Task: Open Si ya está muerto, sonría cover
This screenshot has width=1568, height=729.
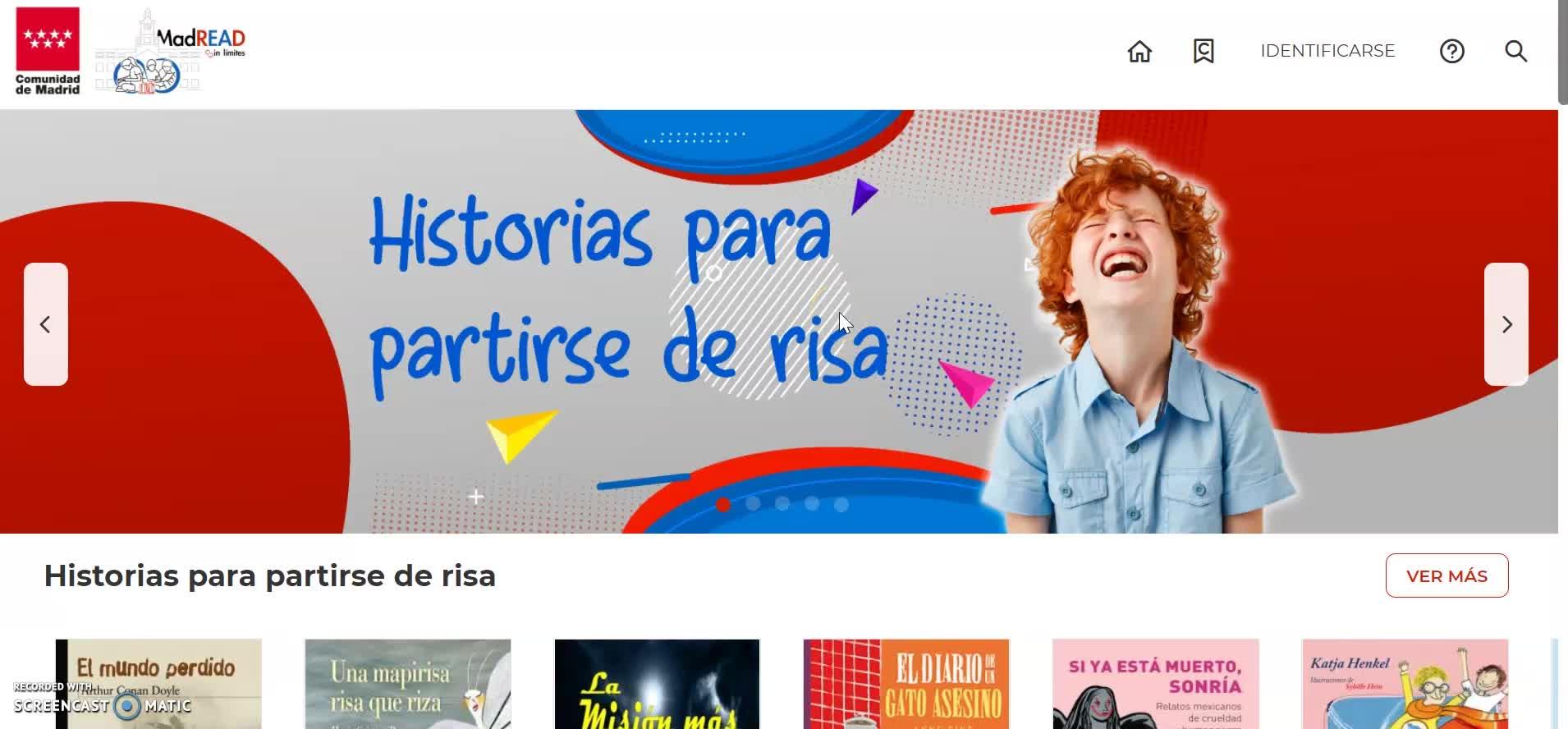Action: [1155, 684]
